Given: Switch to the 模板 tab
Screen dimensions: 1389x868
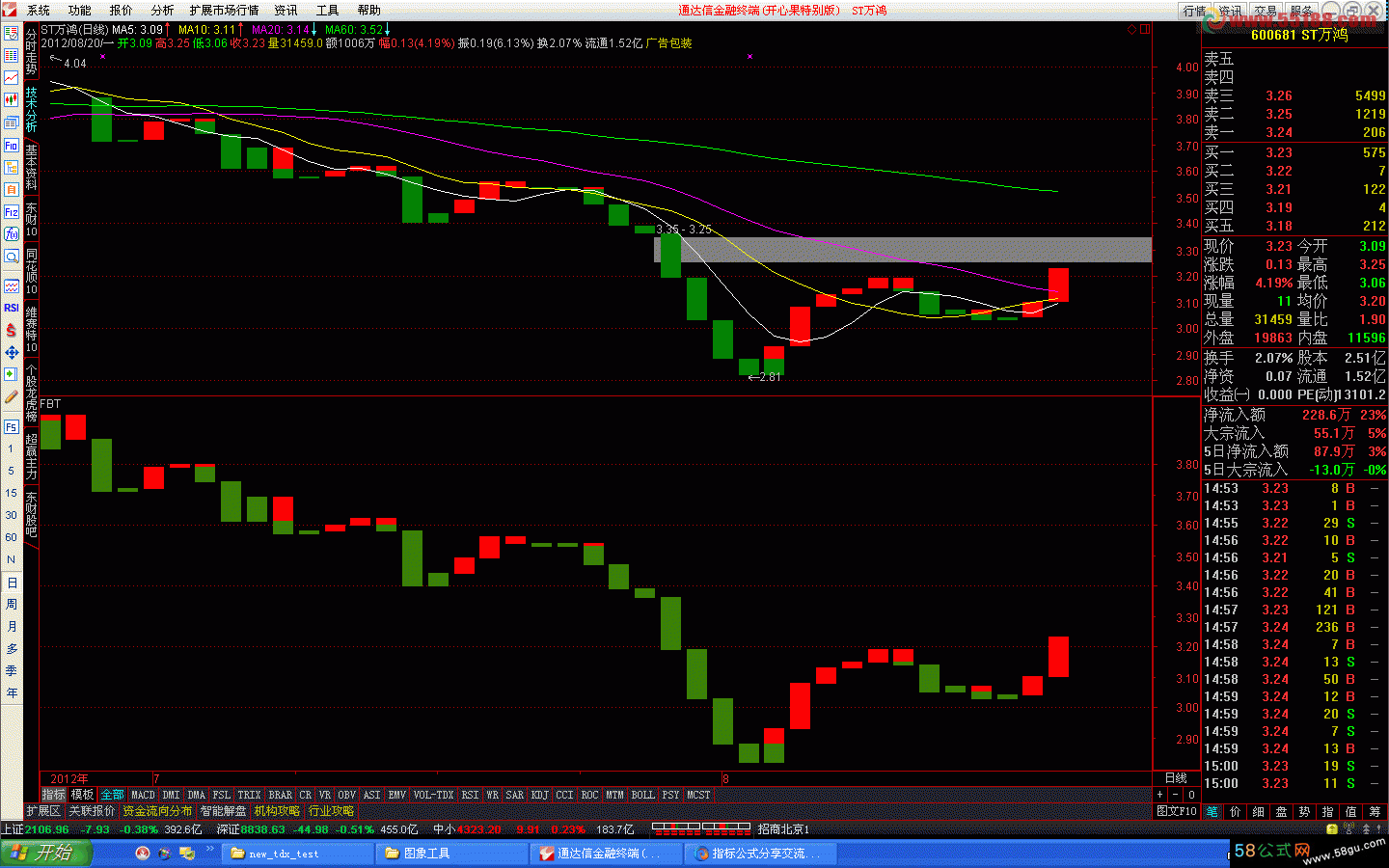Looking at the screenshot, I should coord(82,795).
